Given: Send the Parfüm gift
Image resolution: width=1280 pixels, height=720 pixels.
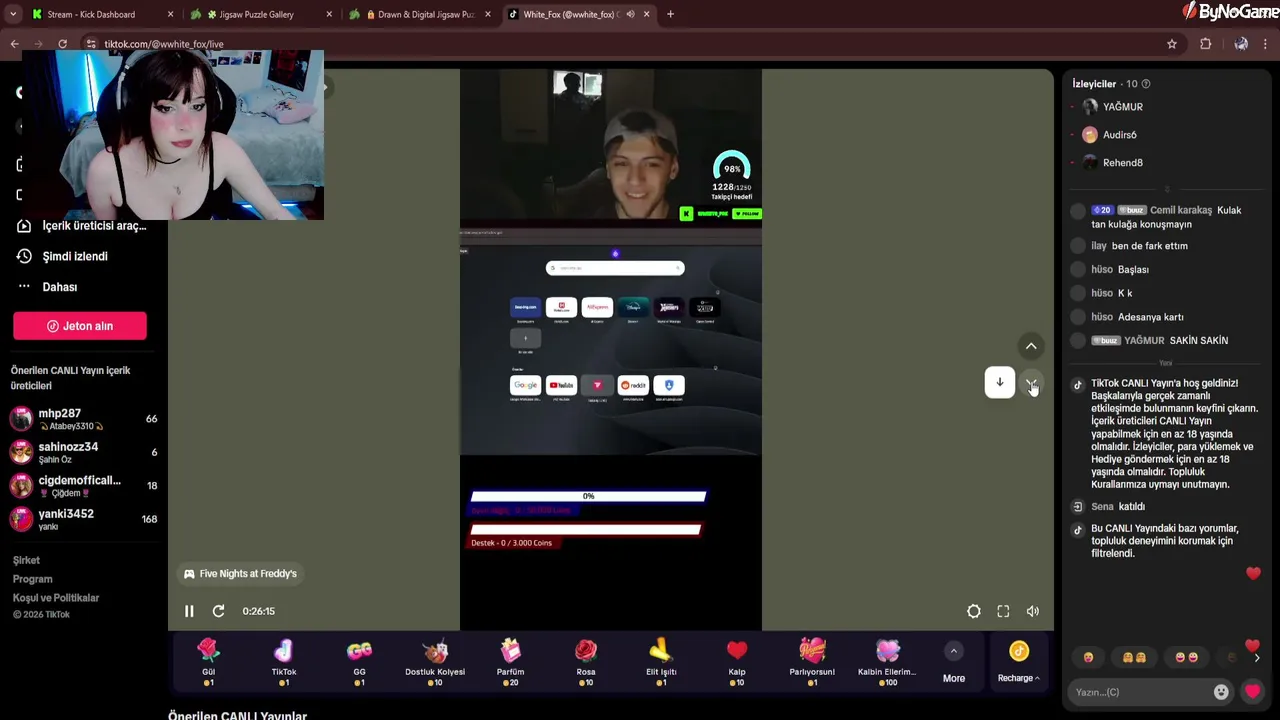Looking at the screenshot, I should (x=510, y=661).
